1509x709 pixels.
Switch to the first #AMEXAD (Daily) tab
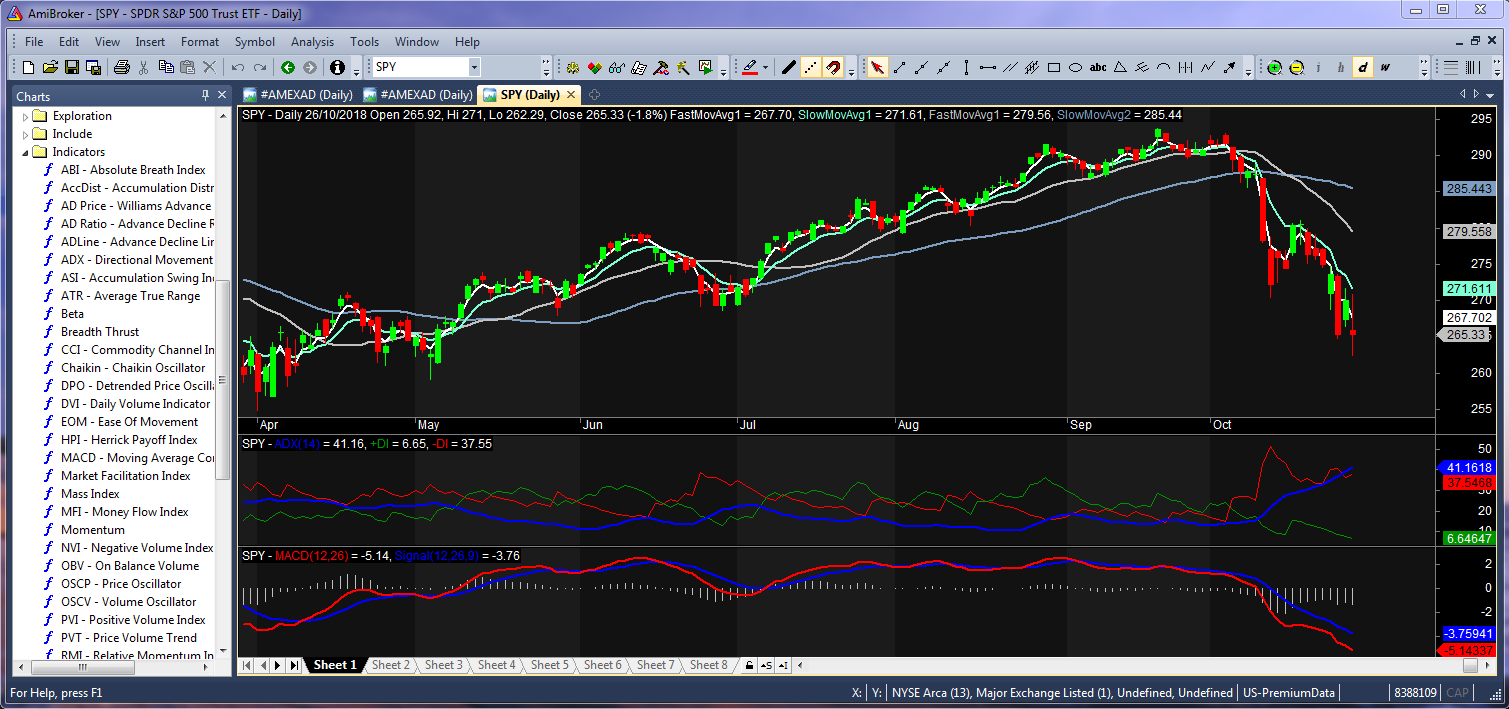(298, 95)
